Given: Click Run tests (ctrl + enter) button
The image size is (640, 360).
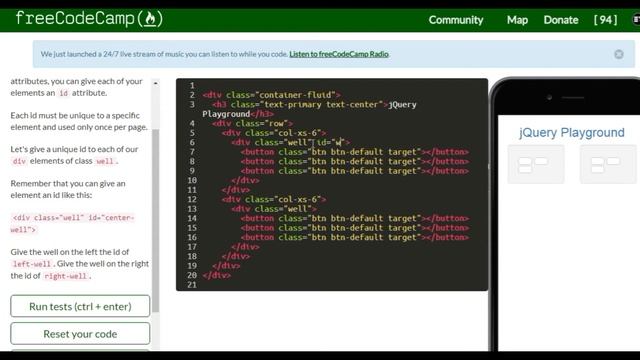Looking at the screenshot, I should [x=80, y=306].
